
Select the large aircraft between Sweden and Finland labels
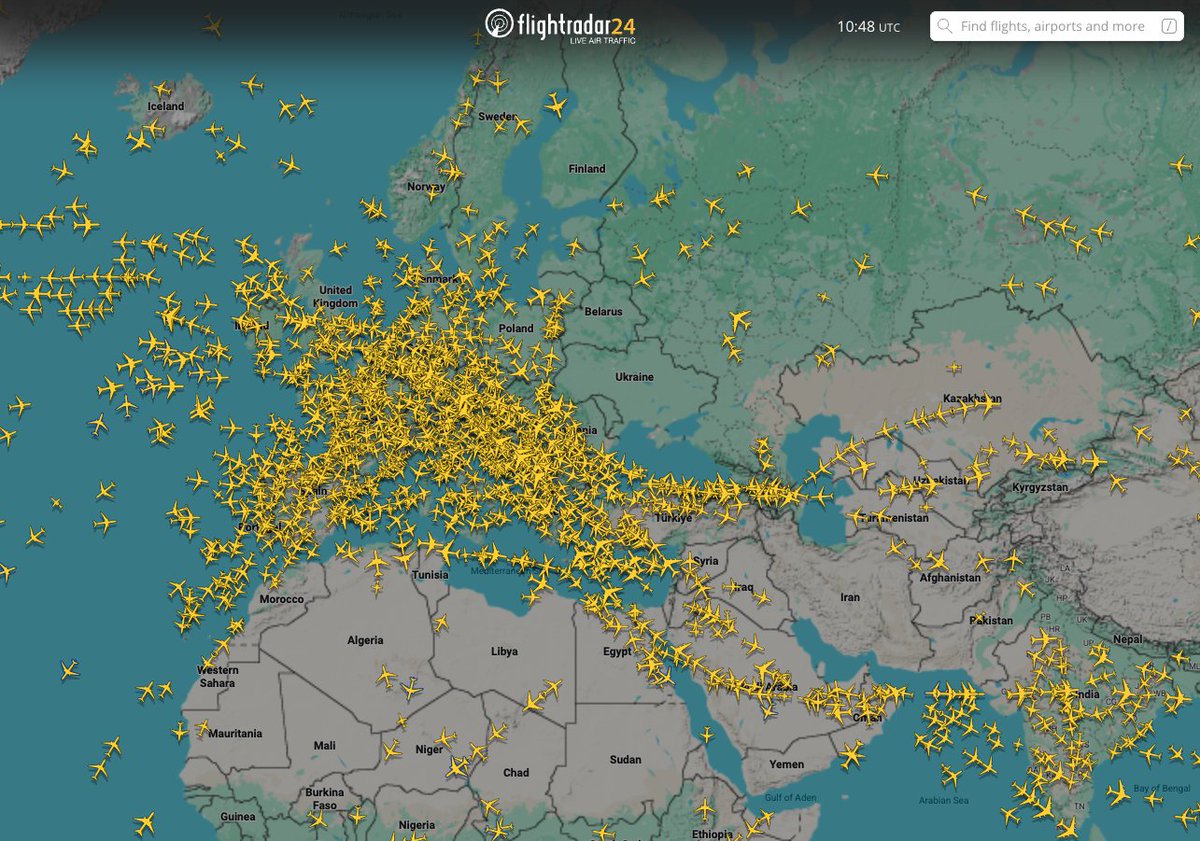pos(556,104)
